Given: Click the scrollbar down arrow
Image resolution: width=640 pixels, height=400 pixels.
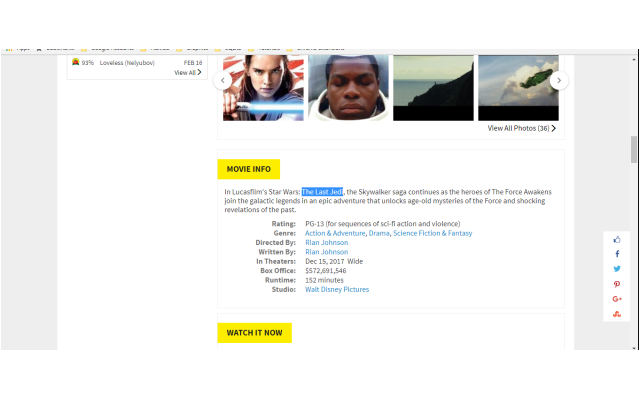Looking at the screenshot, I should click(633, 348).
